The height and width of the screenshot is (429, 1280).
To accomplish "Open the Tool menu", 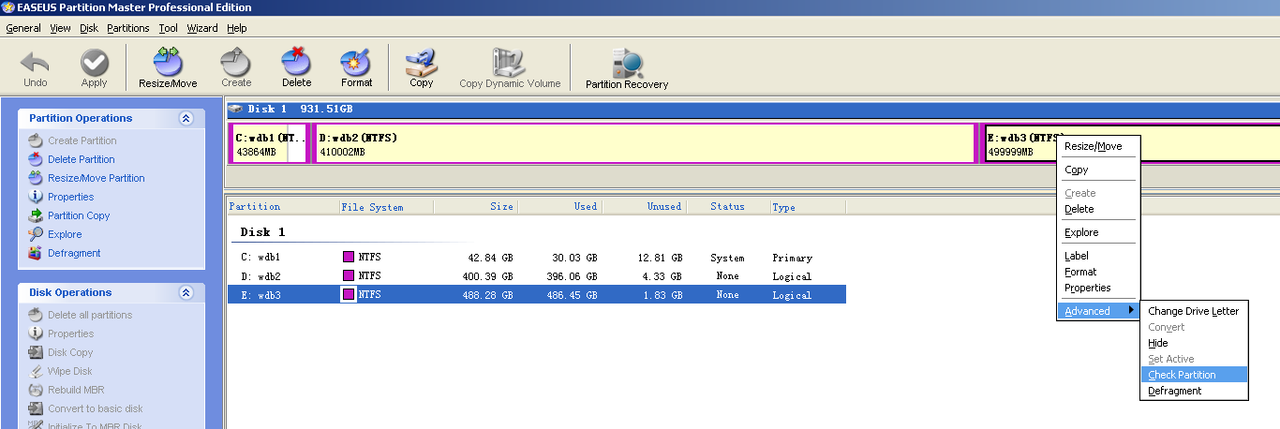I will pyautogui.click(x=168, y=28).
